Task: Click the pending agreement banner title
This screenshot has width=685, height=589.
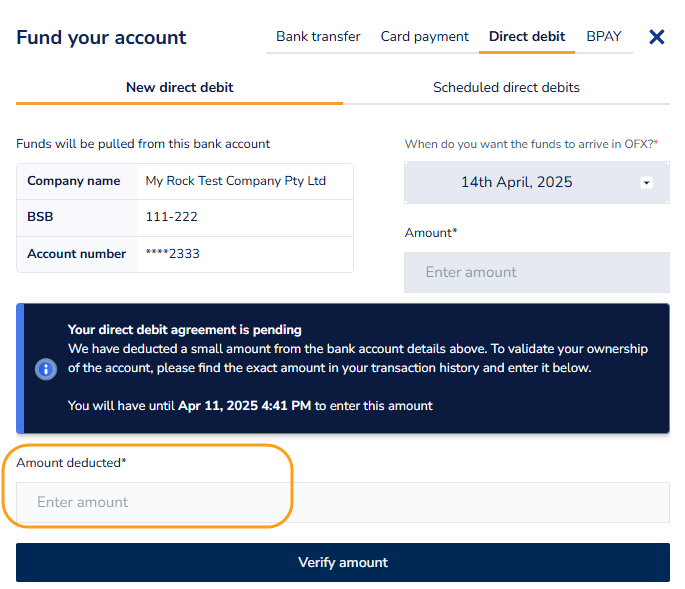Action: [184, 329]
